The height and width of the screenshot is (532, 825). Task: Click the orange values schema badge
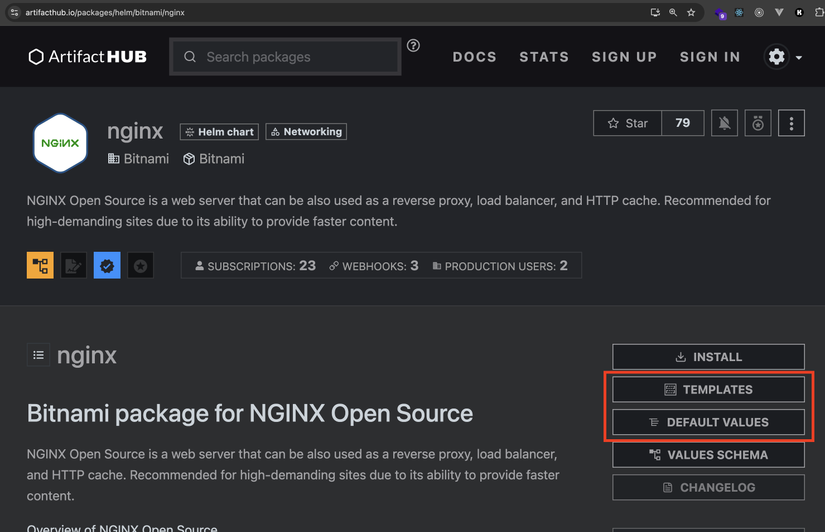[x=40, y=265]
